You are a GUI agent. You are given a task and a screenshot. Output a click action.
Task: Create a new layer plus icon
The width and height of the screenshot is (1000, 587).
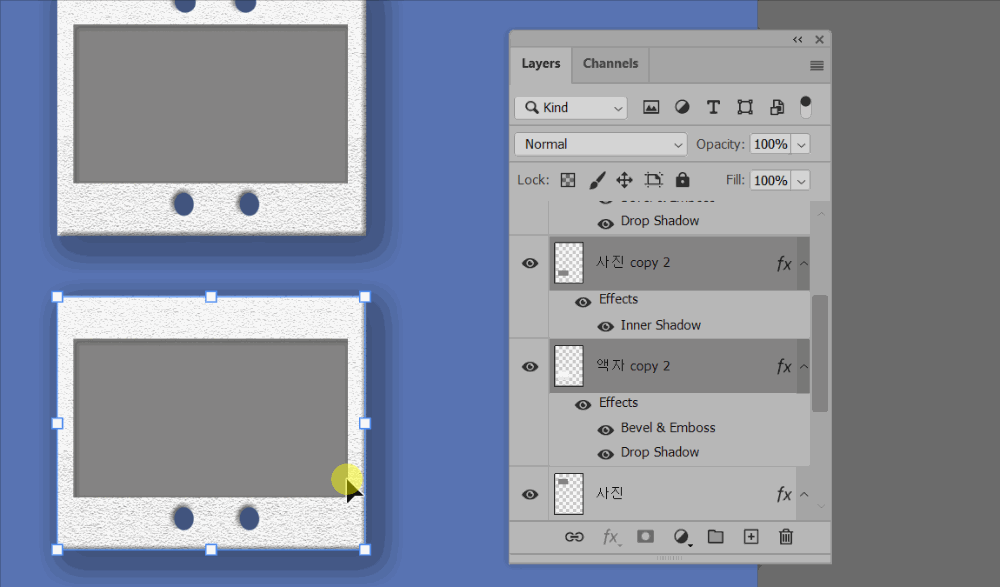pyautogui.click(x=751, y=537)
